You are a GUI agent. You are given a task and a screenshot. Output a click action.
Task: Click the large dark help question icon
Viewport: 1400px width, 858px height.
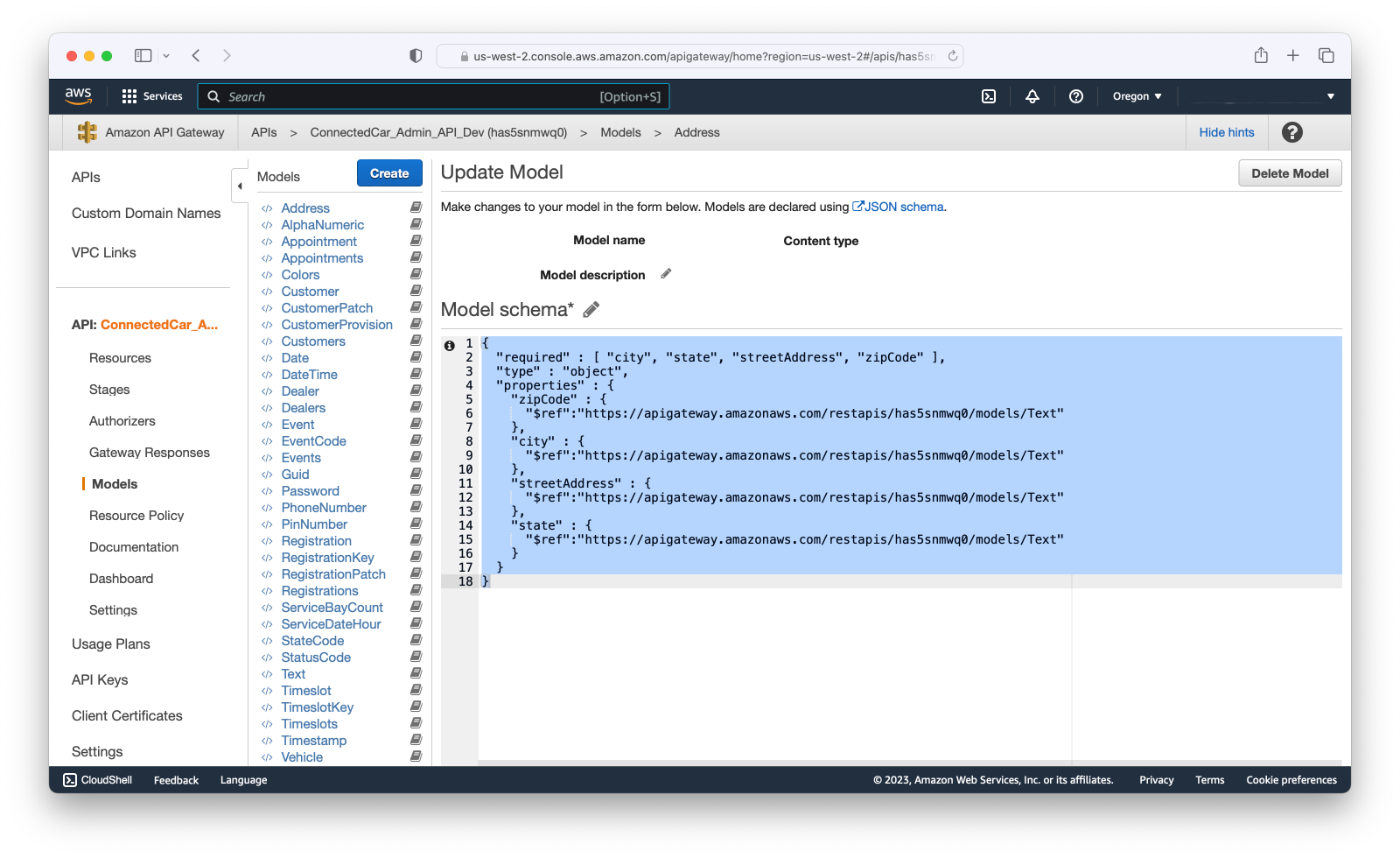pyautogui.click(x=1291, y=132)
